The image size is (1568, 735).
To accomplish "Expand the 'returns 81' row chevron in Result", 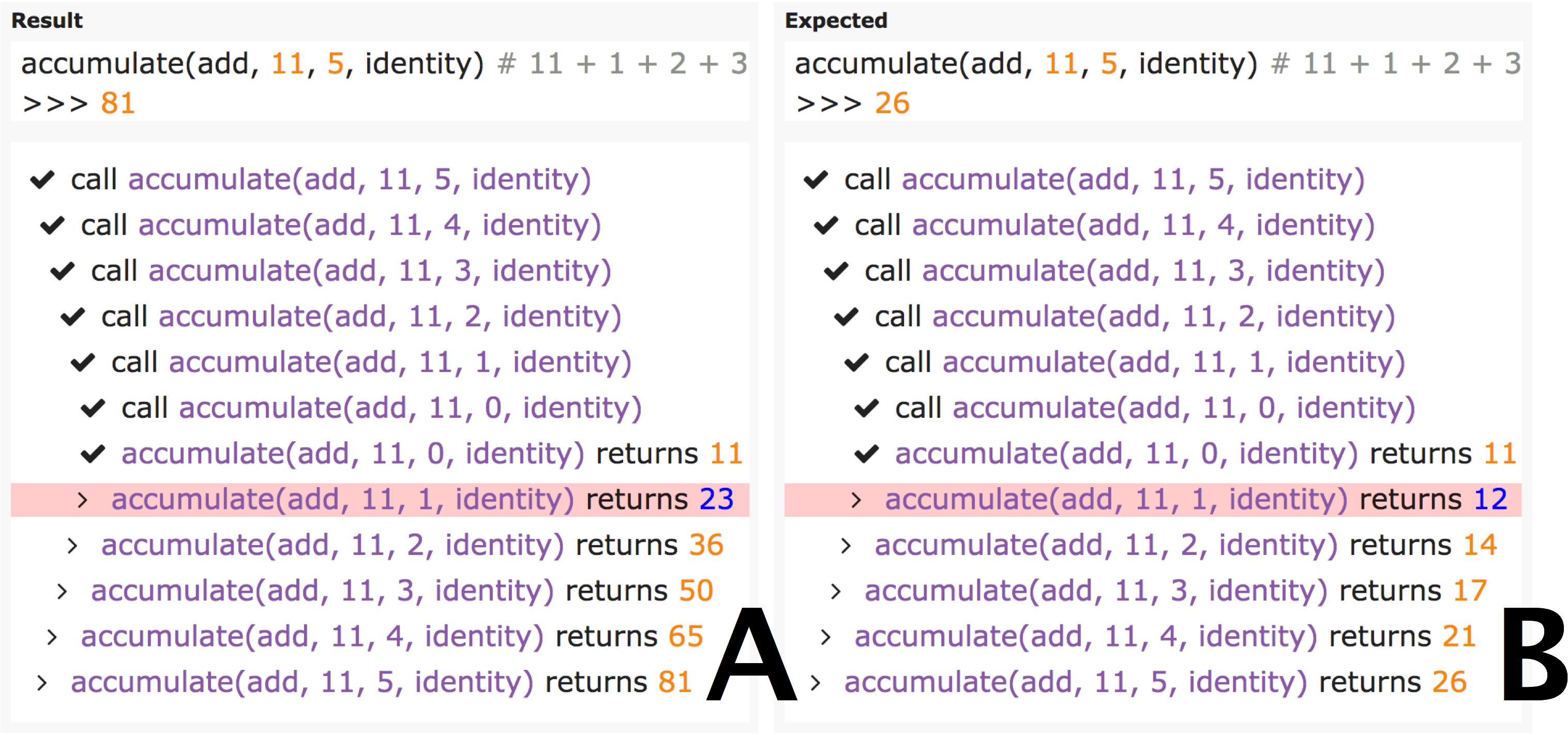I will (42, 683).
